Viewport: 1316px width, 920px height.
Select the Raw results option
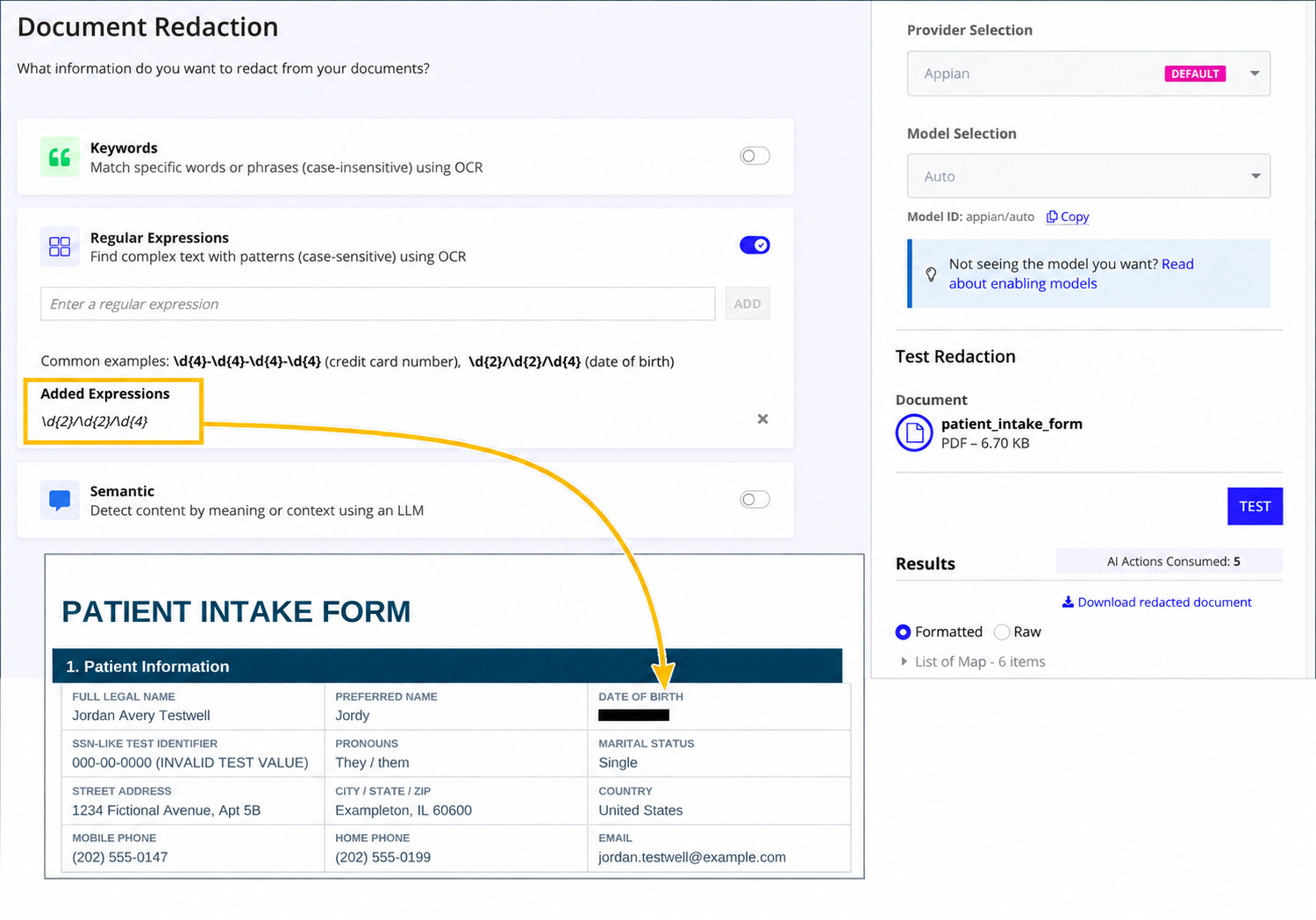[1002, 631]
